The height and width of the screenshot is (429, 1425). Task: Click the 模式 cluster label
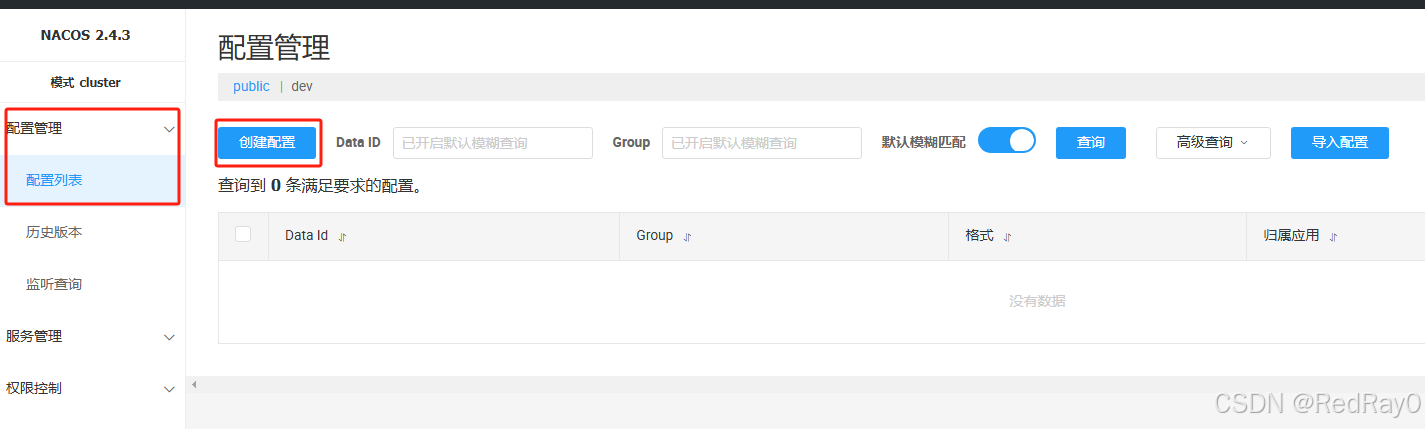coord(86,83)
